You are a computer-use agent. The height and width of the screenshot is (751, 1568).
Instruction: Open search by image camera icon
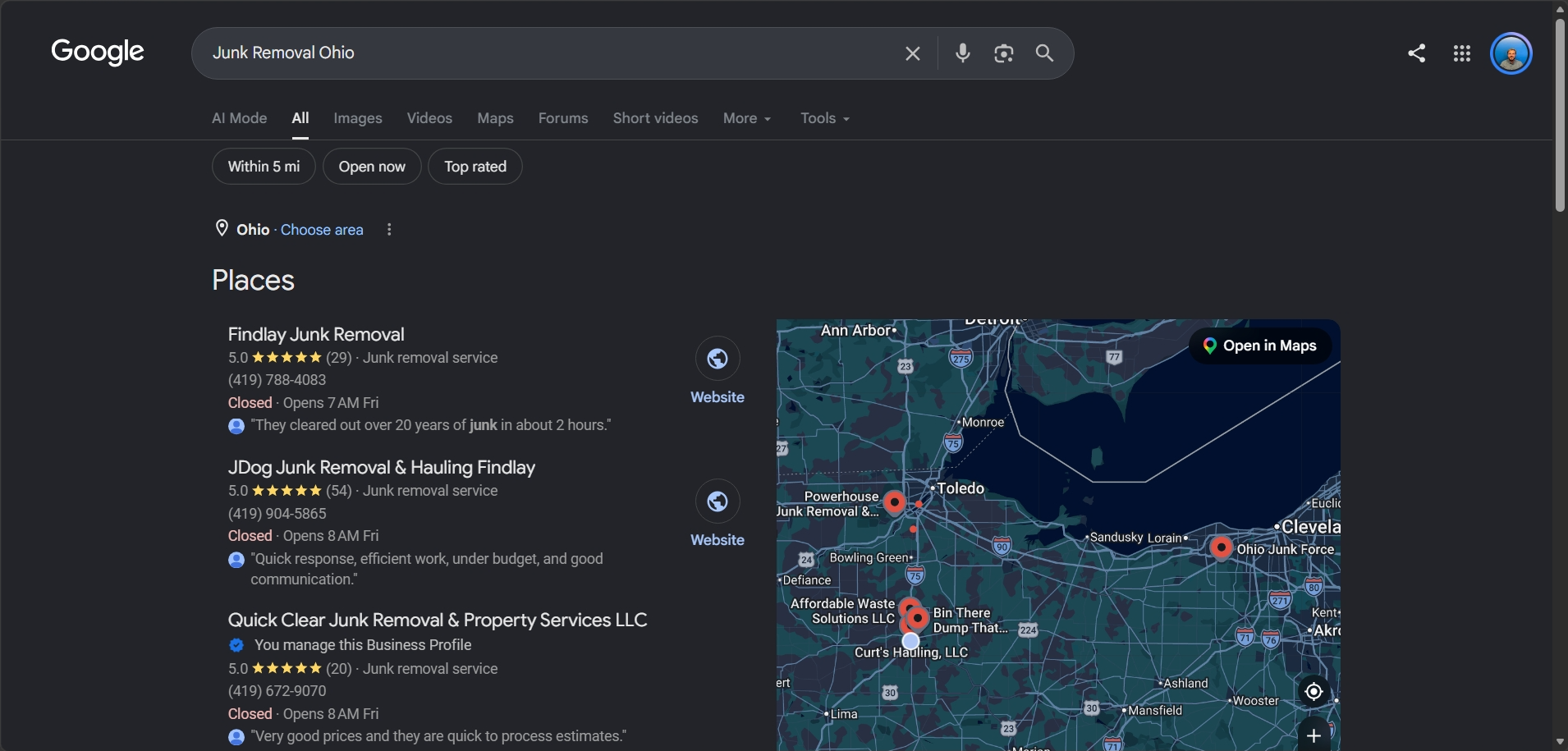(1003, 53)
